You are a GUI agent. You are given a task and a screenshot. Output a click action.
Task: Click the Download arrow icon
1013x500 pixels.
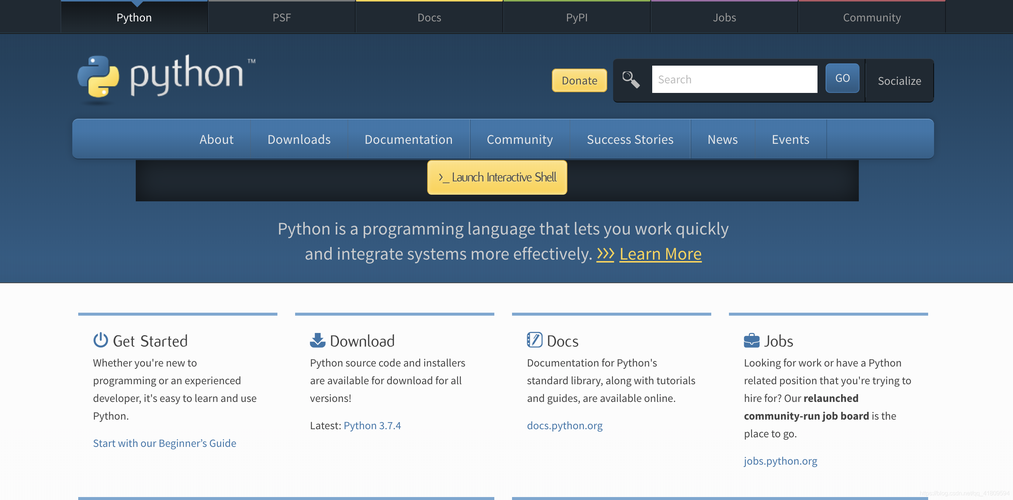317,340
